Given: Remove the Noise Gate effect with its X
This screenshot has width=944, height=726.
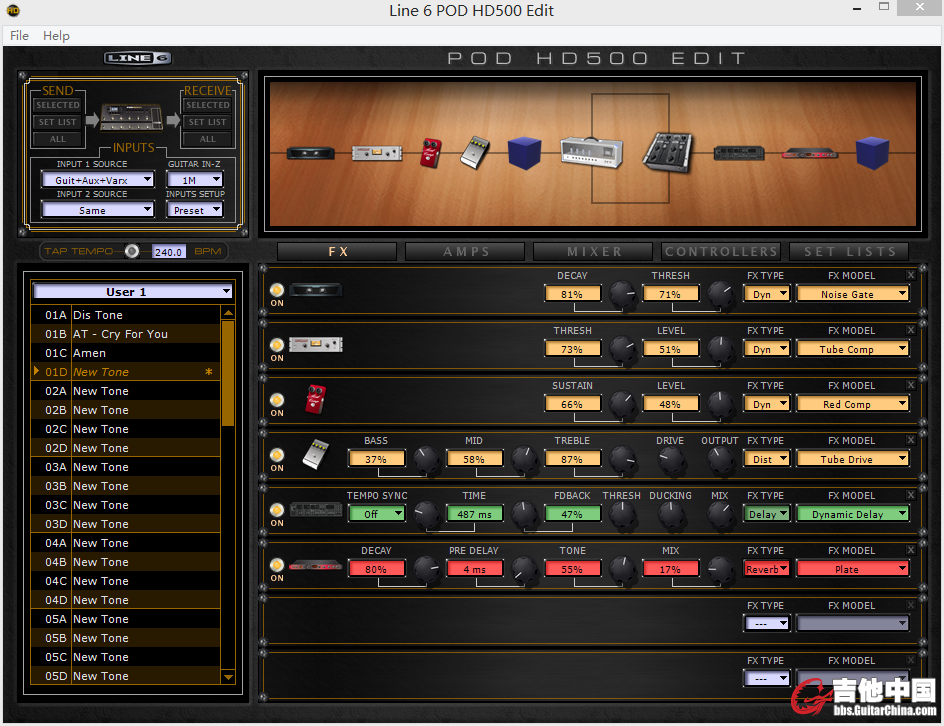Looking at the screenshot, I should [911, 275].
